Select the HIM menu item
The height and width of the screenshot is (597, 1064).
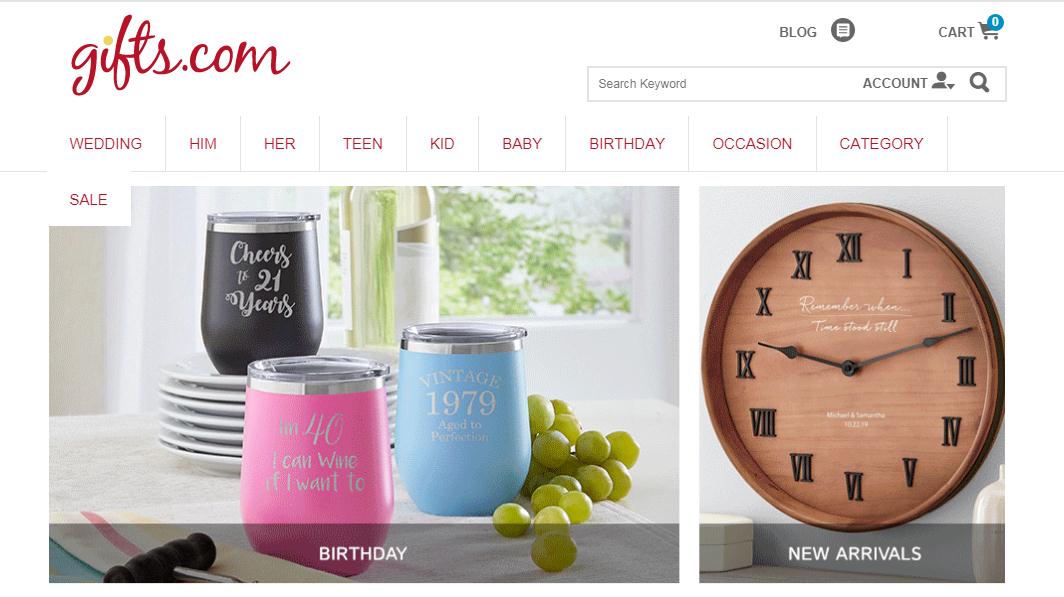203,144
